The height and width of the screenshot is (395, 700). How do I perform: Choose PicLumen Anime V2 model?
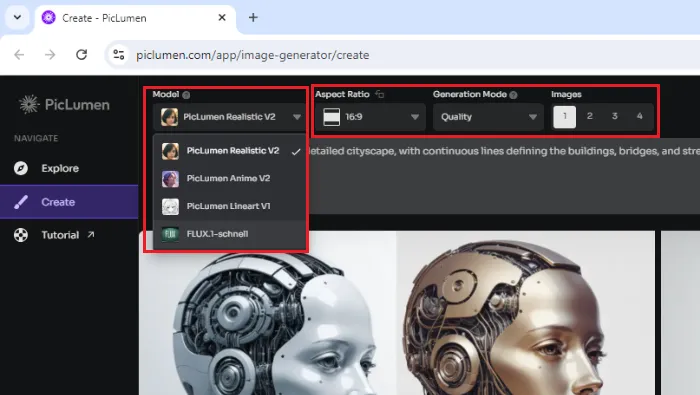tap(230, 179)
